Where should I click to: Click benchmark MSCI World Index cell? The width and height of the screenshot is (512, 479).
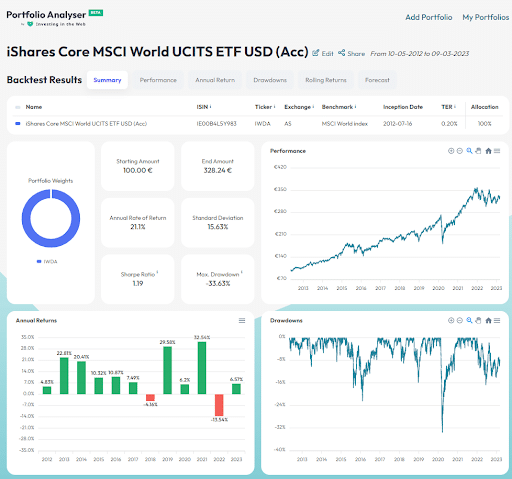tap(345, 124)
